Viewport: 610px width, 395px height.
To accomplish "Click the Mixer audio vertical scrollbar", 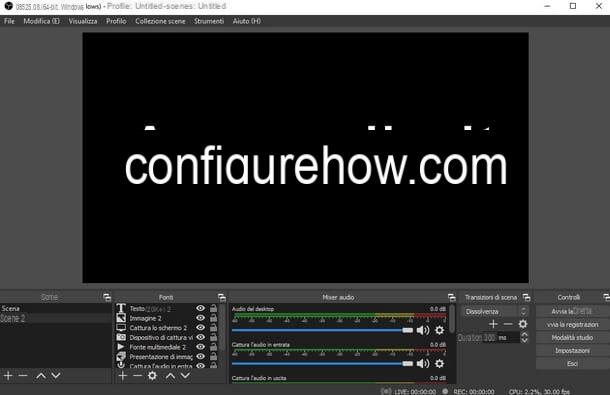I will click(452, 319).
